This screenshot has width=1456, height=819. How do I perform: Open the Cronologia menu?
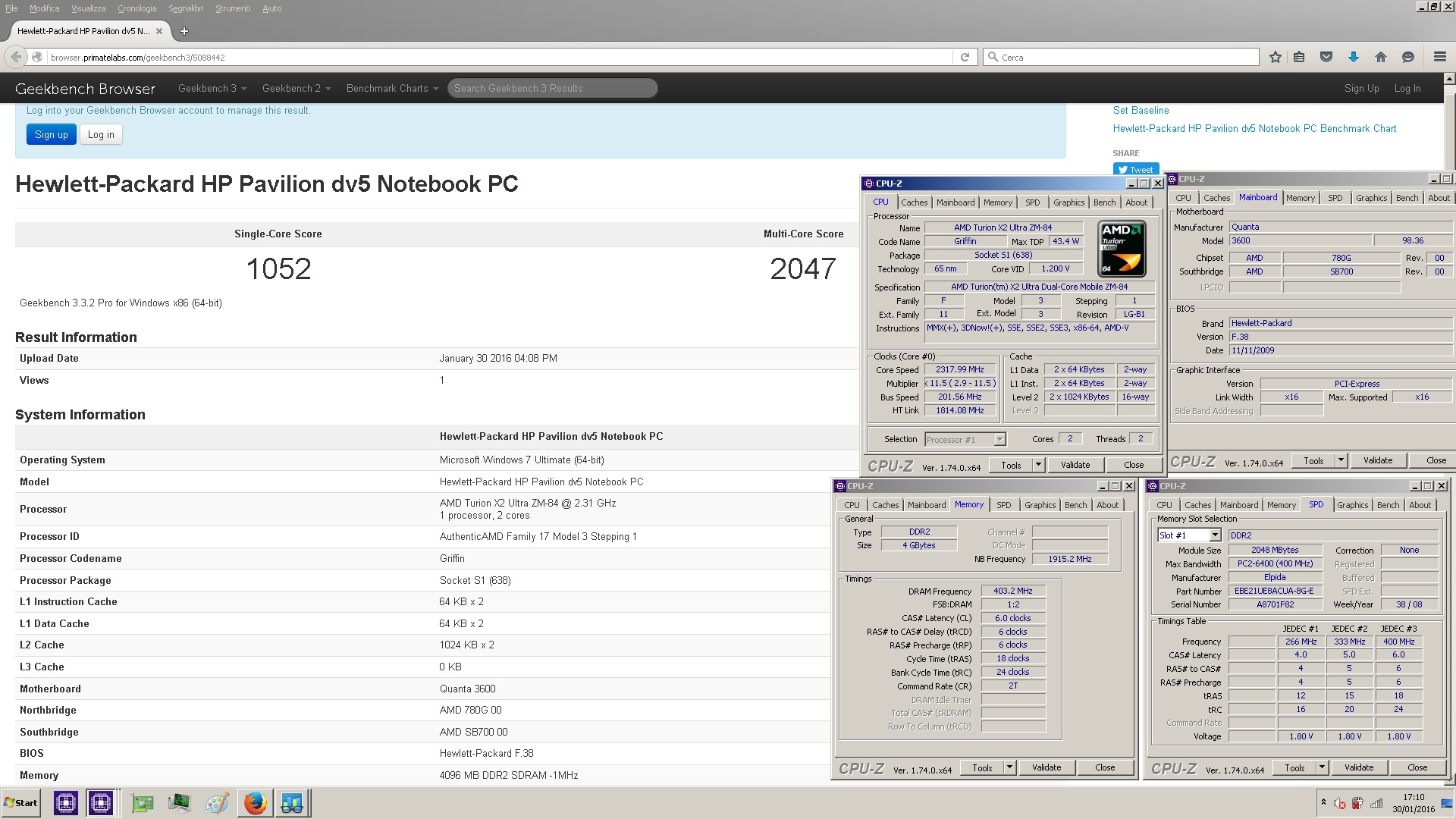click(x=136, y=8)
